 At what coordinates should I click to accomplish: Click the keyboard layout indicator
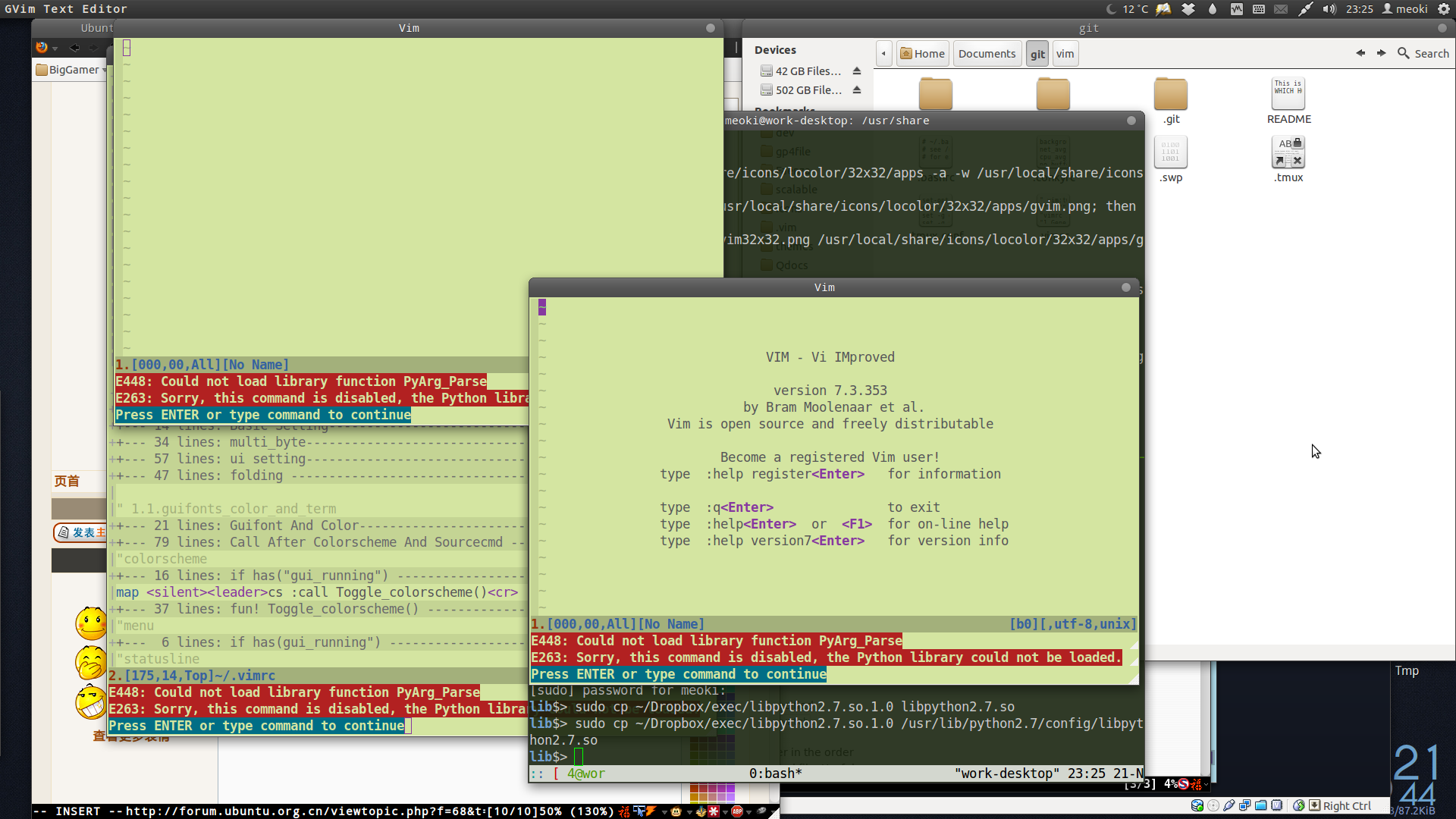tap(1259, 9)
